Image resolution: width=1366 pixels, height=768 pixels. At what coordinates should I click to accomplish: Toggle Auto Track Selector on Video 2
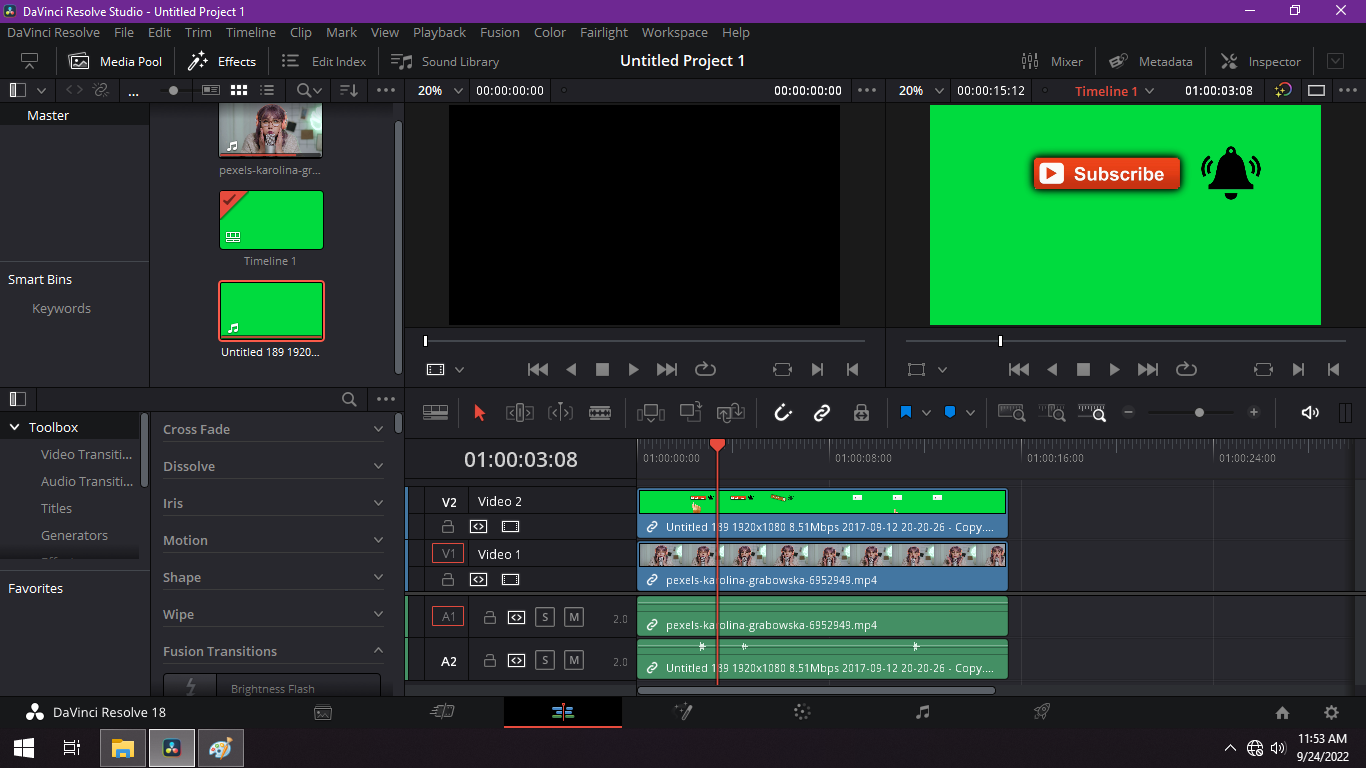[x=479, y=526]
